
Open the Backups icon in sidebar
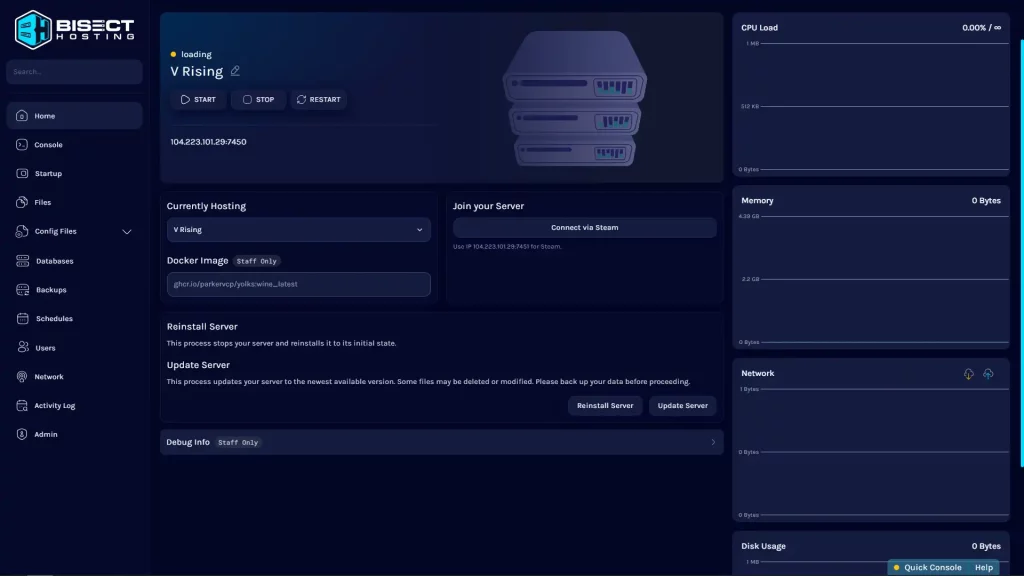pyautogui.click(x=22, y=289)
